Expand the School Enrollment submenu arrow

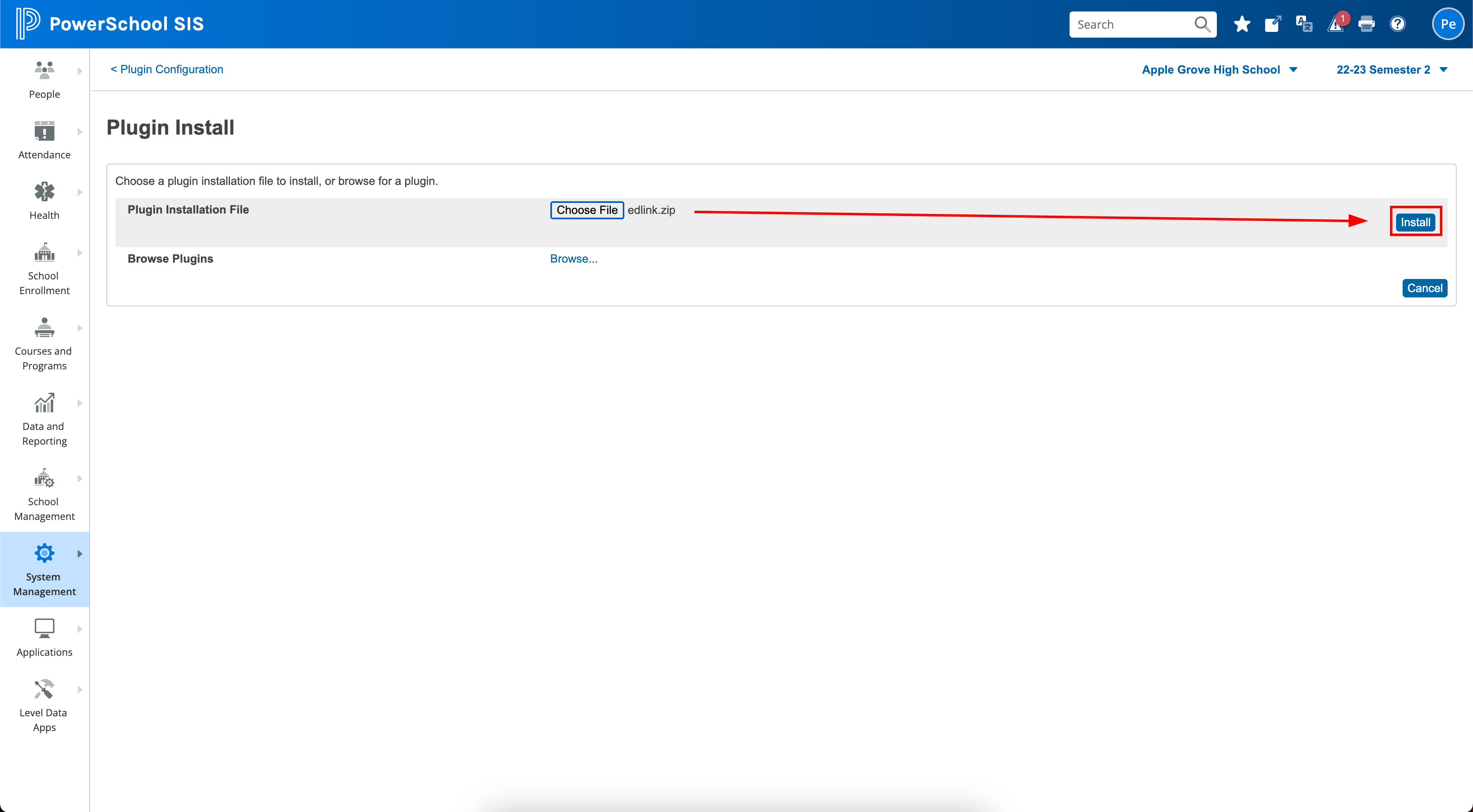[x=80, y=253]
